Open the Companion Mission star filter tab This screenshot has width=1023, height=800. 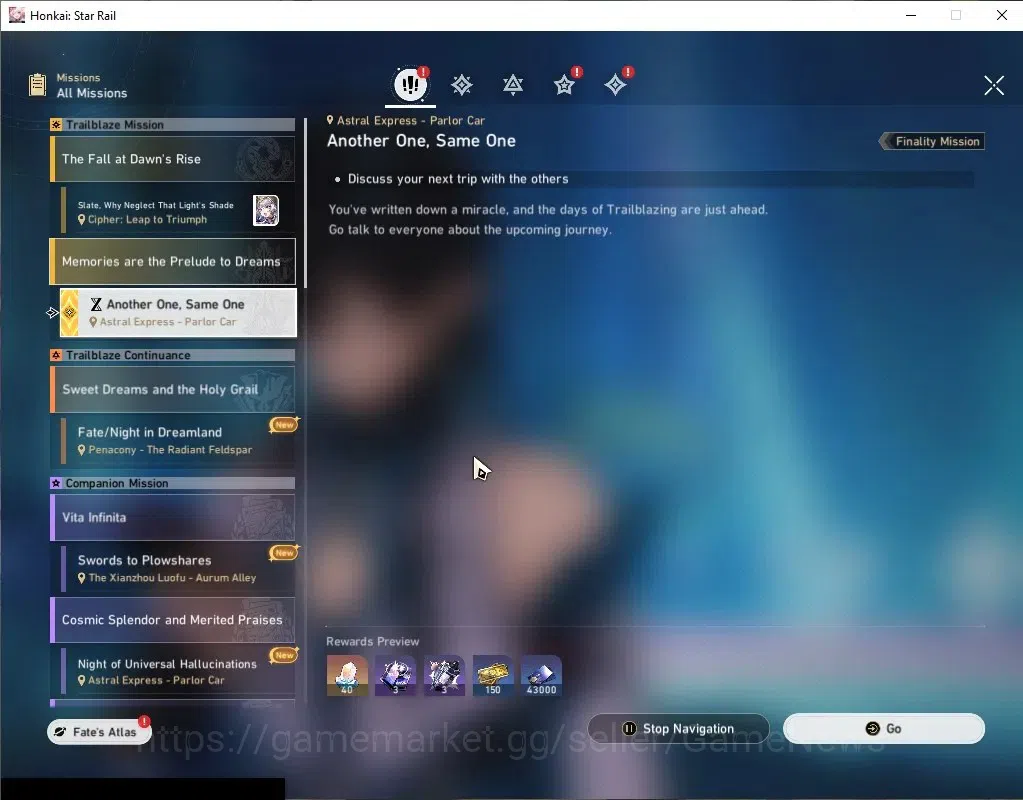[564, 85]
